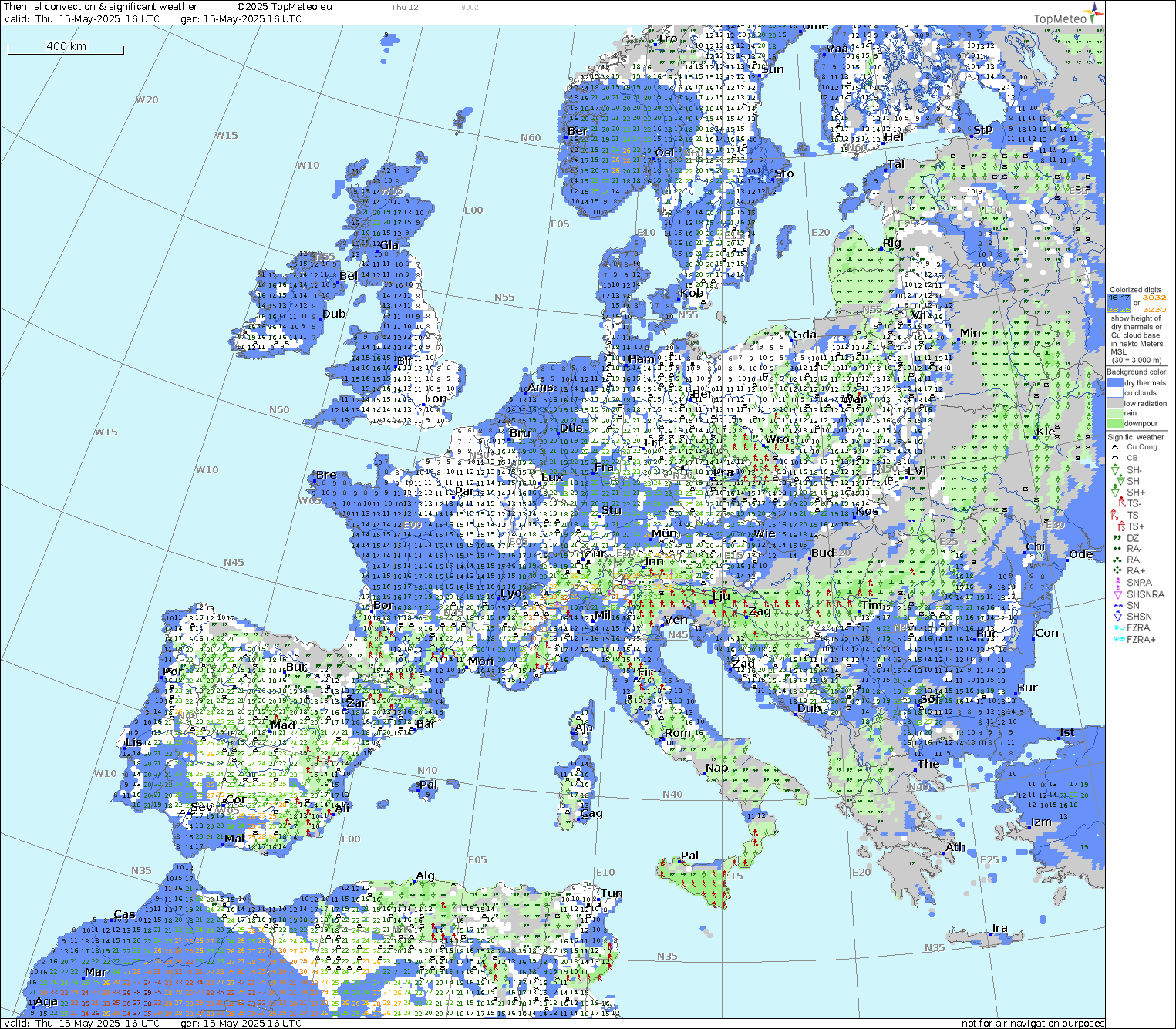Click the RA+ heavy rain symbol
Screen dimensions: 1176x1029
click(x=1116, y=570)
